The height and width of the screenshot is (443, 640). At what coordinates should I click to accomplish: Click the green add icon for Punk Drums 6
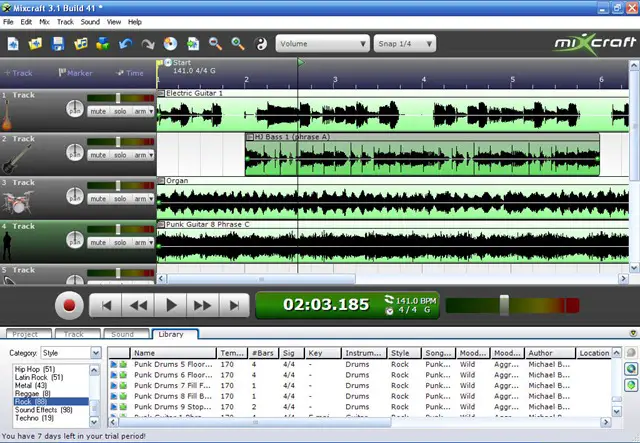[x=123, y=375]
